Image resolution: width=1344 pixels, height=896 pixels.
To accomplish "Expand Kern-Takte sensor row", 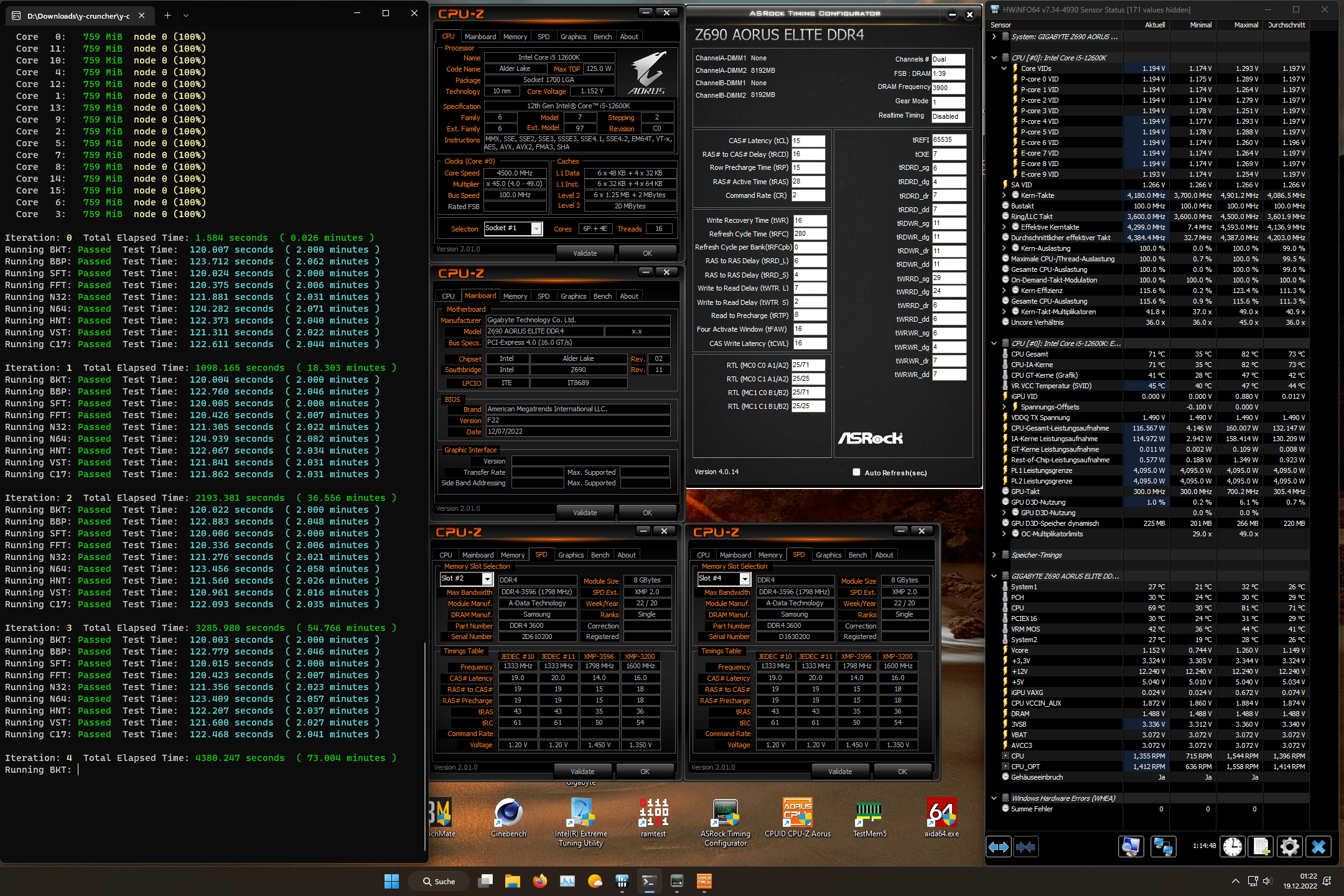I will (1004, 195).
